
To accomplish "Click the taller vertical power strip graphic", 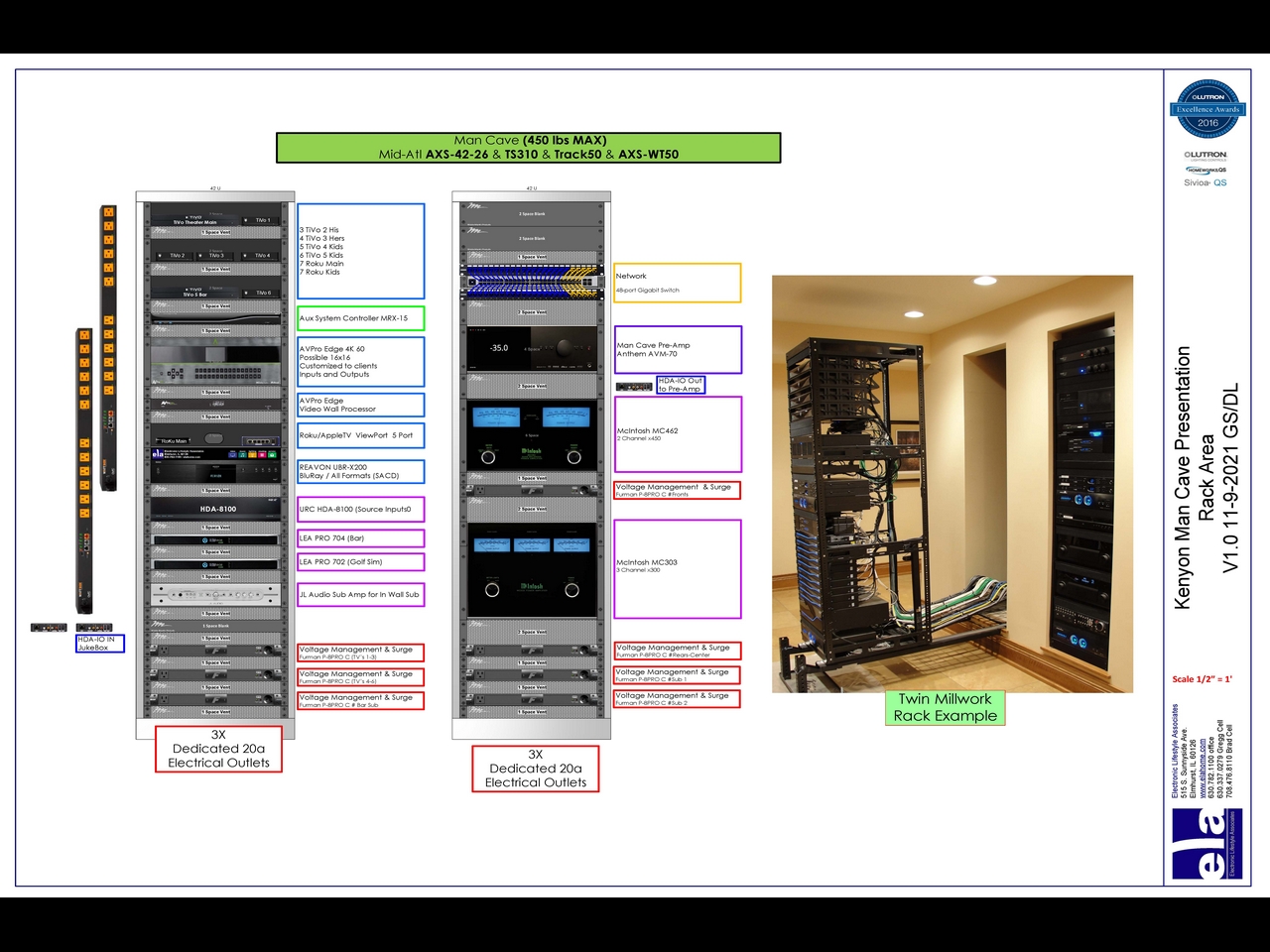I will tap(109, 348).
